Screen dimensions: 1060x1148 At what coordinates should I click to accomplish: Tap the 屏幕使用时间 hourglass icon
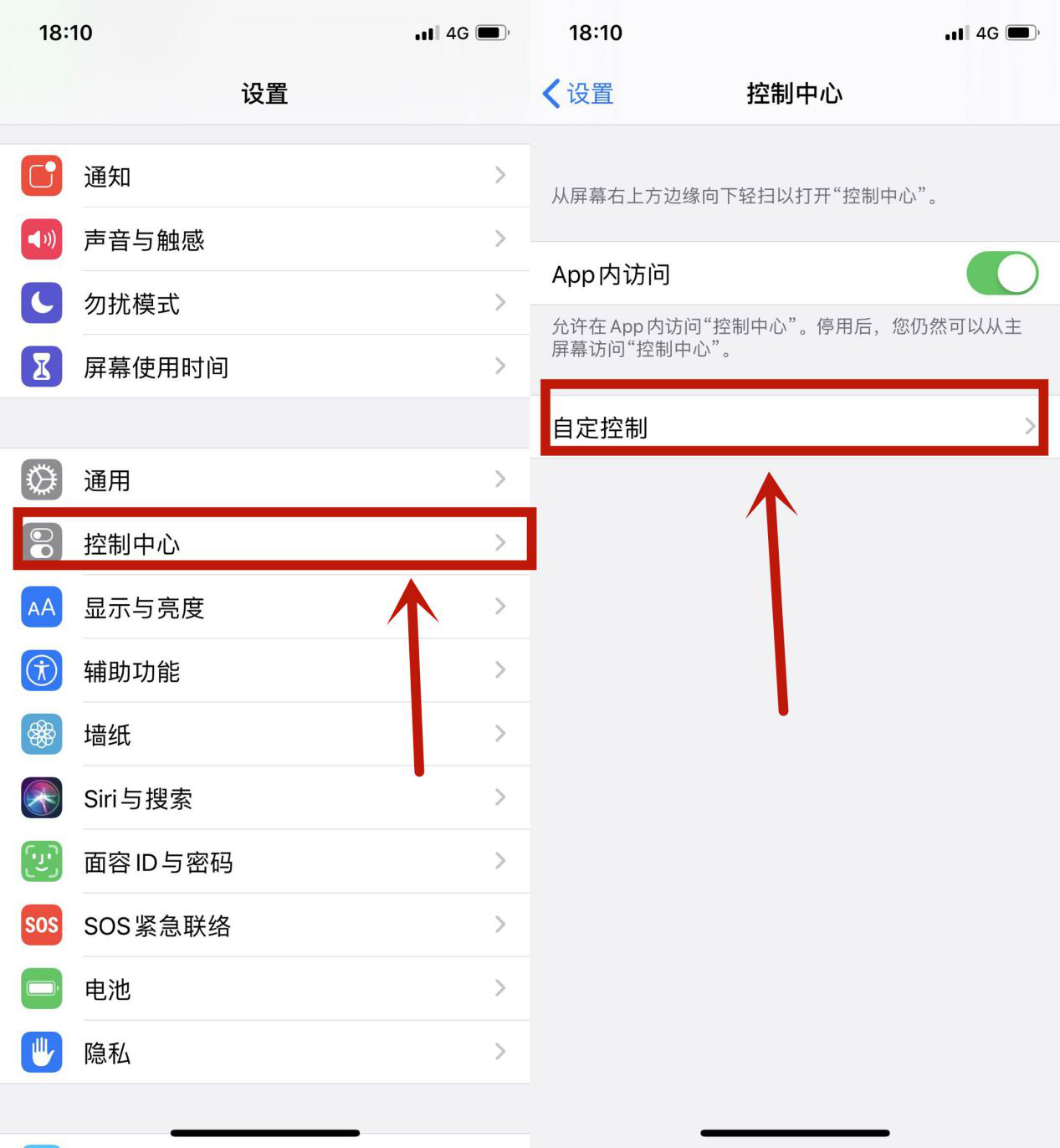point(42,366)
